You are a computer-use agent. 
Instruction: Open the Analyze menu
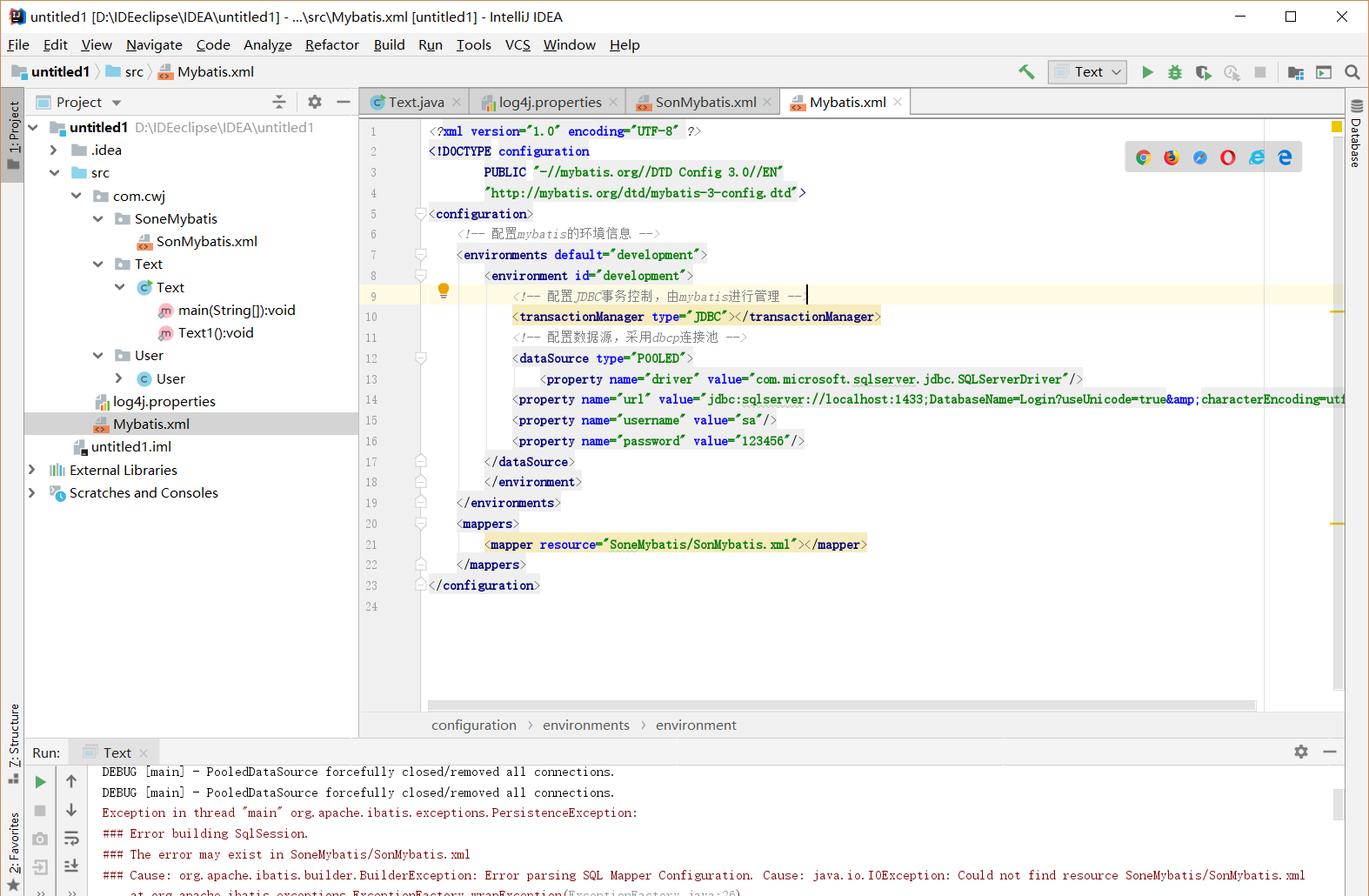click(267, 45)
